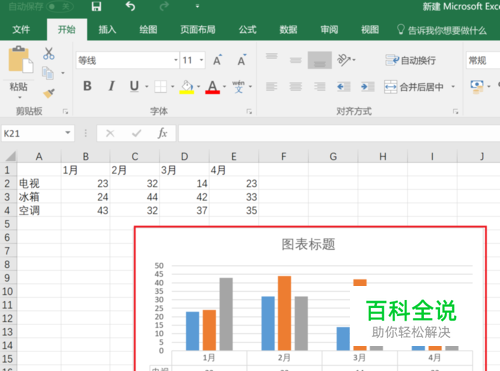The image size is (500, 371).
Task: Click the Select All corner triangle
Action: click(x=10, y=156)
